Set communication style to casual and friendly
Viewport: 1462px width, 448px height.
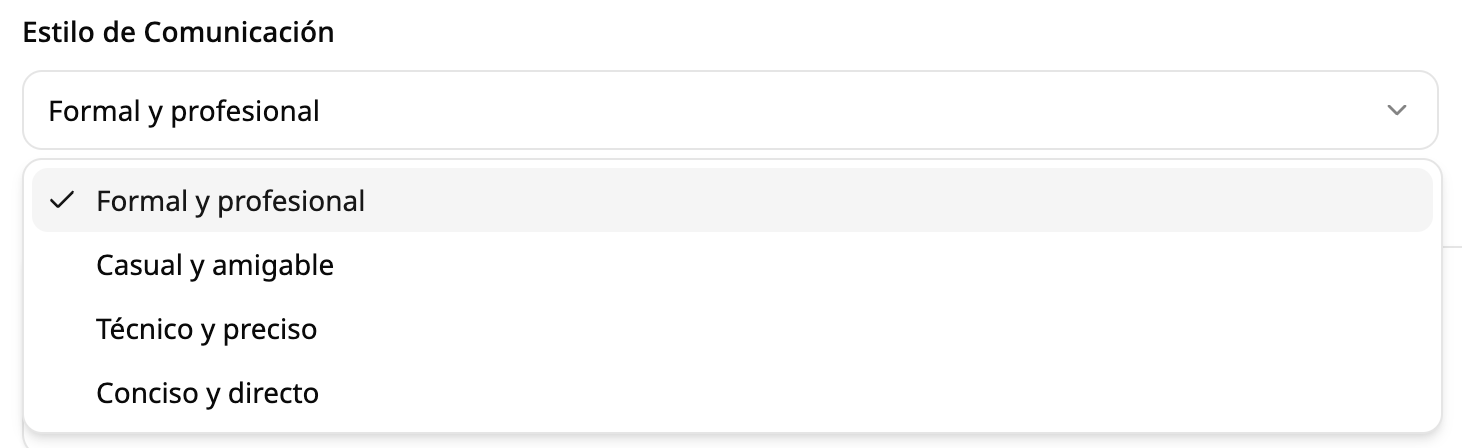point(215,265)
